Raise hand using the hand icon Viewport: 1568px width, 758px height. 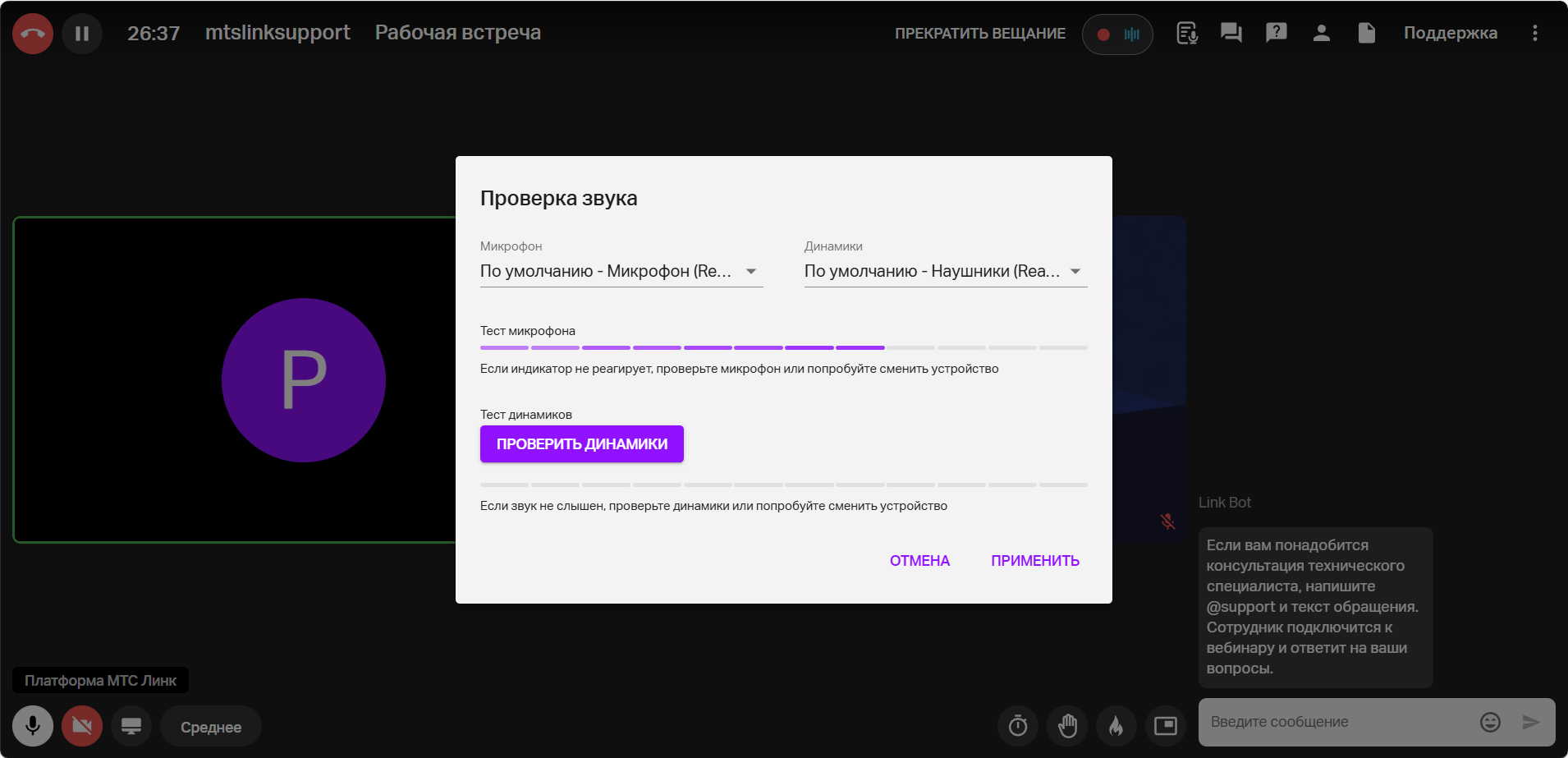pyautogui.click(x=1067, y=726)
